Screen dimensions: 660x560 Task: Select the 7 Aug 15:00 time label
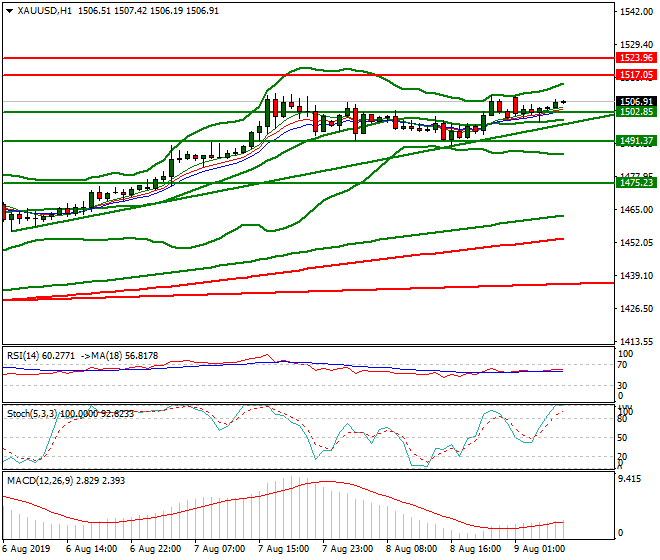(x=283, y=549)
